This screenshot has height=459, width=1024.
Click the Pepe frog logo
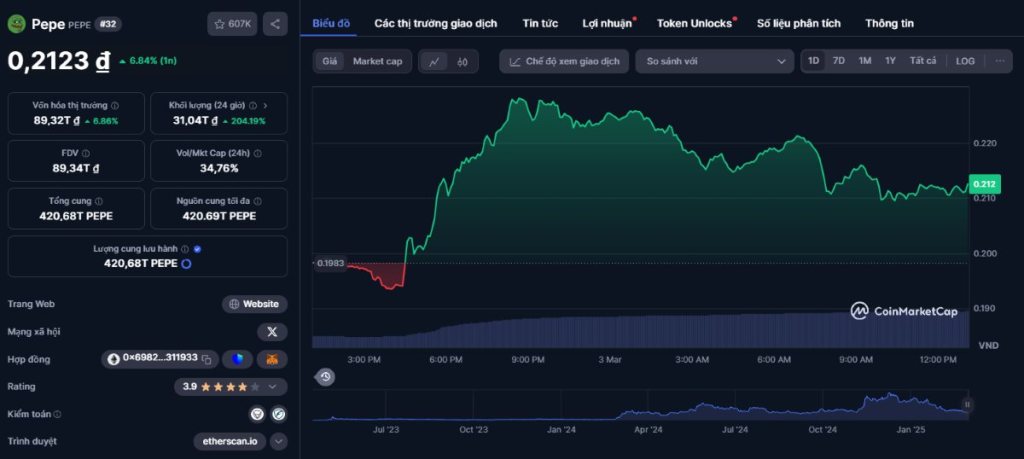coord(16,24)
